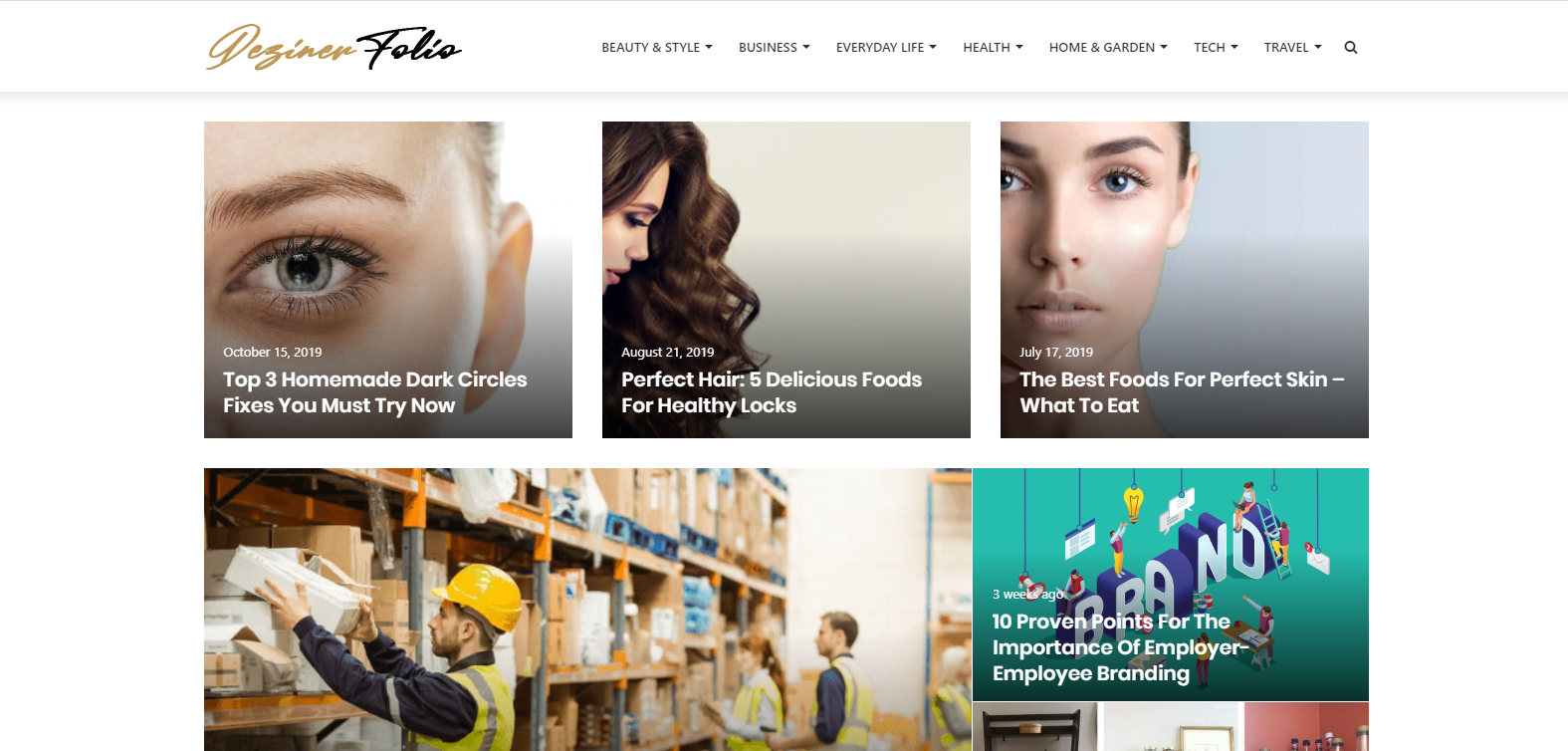This screenshot has height=751, width=1568.
Task: Open the Top 3 Homemade Dark Circles article
Action: click(375, 392)
